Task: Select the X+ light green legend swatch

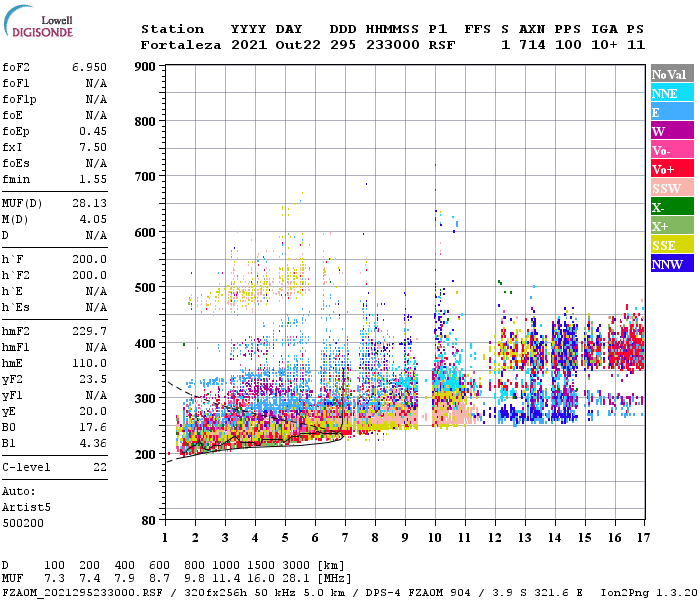Action: (672, 225)
